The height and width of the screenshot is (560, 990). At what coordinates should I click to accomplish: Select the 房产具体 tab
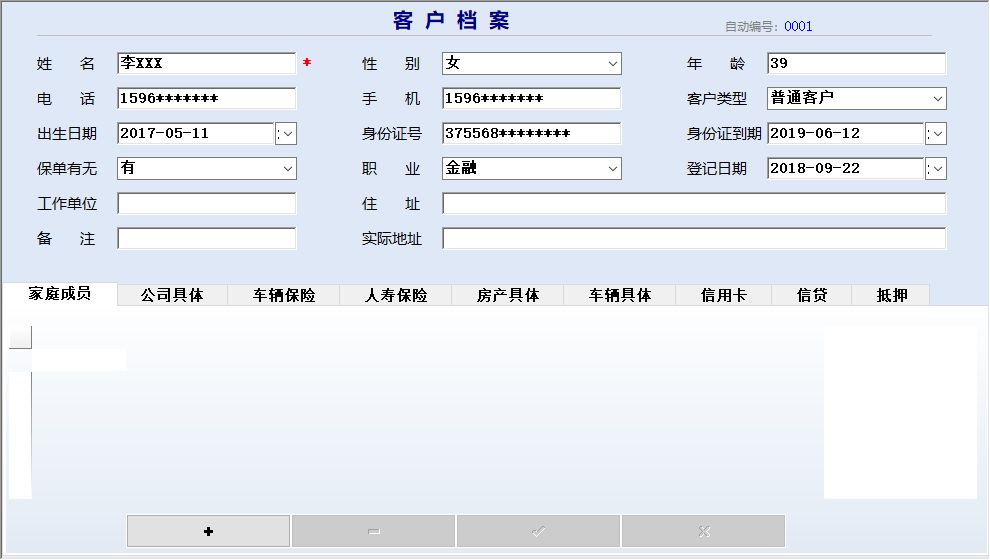pos(508,295)
